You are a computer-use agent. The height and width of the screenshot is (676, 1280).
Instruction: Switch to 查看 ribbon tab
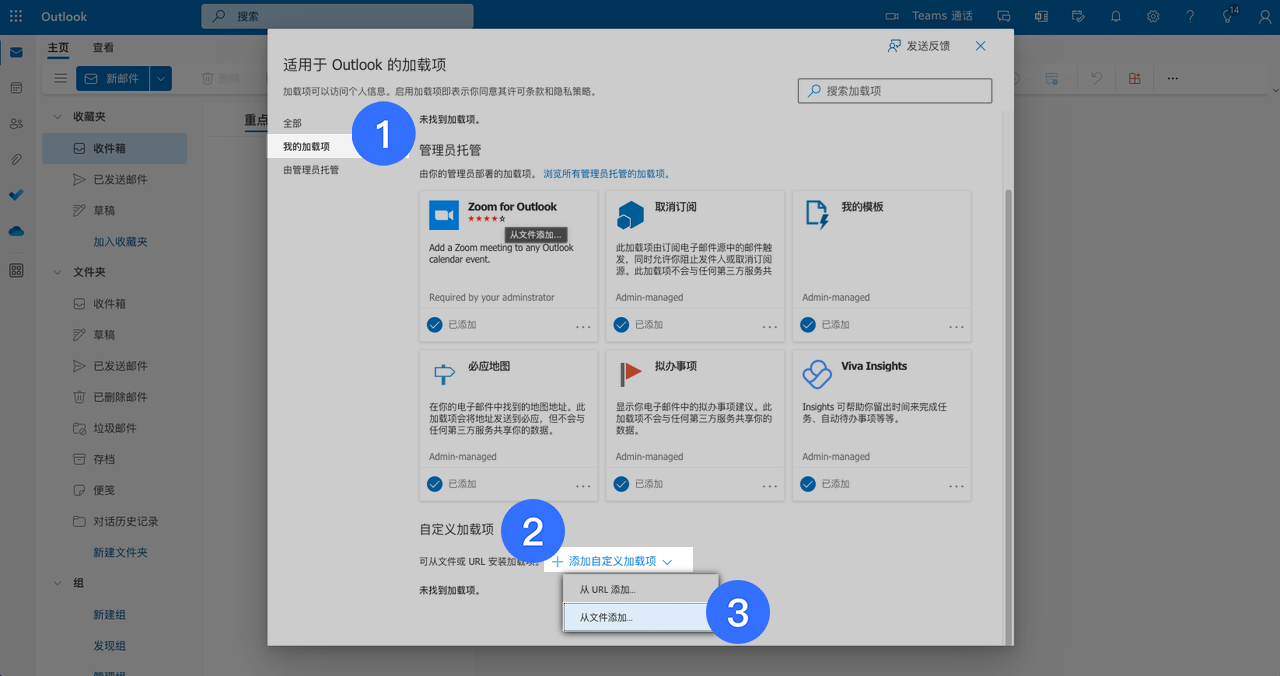[103, 47]
